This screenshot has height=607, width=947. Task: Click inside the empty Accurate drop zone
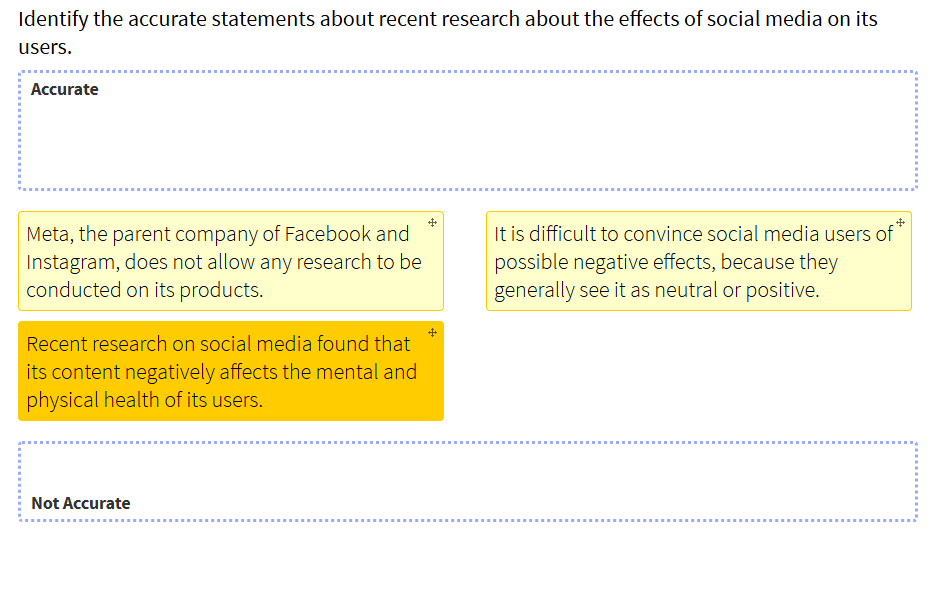click(468, 140)
